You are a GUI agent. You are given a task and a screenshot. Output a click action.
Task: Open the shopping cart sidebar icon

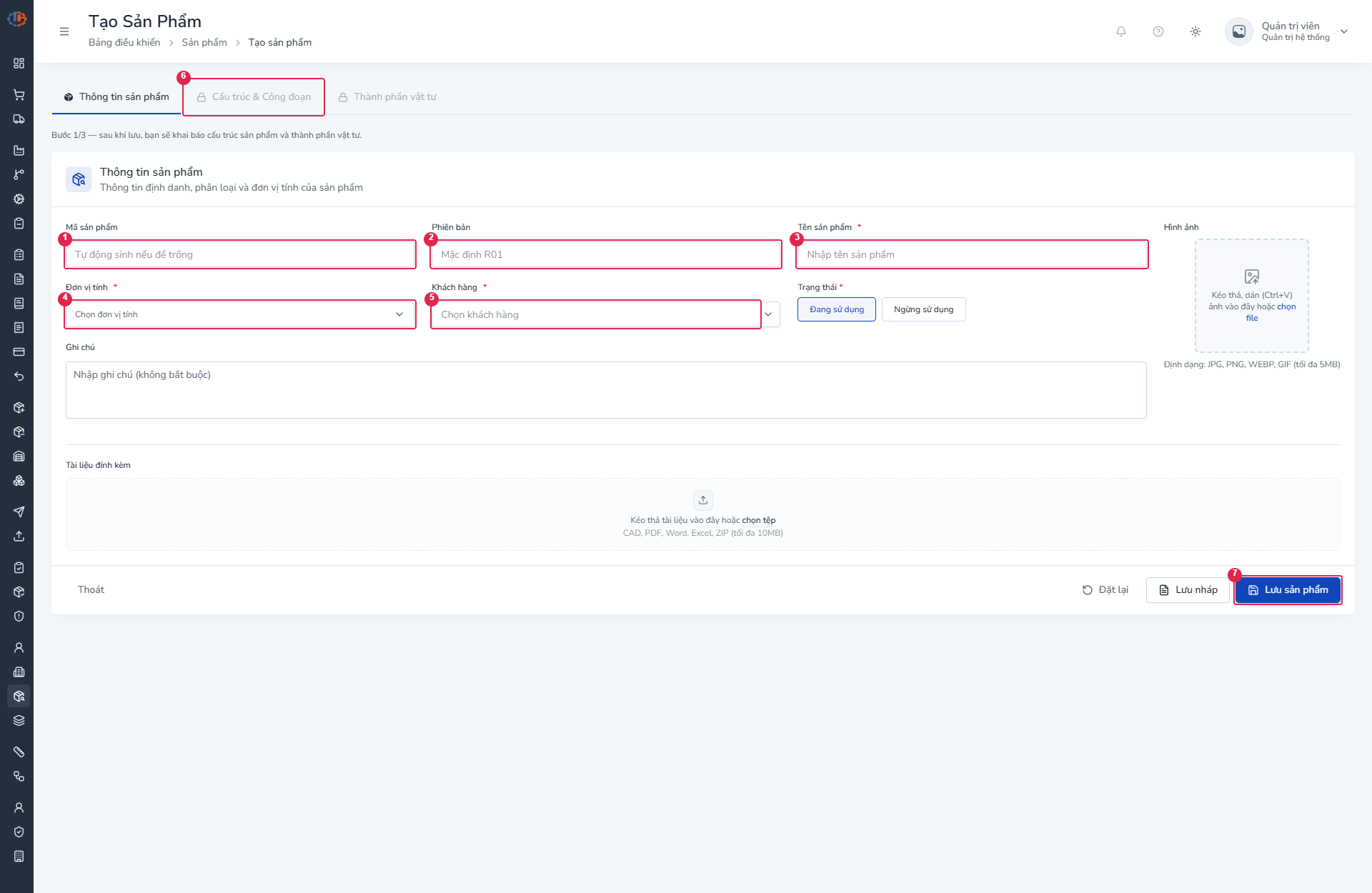19,95
